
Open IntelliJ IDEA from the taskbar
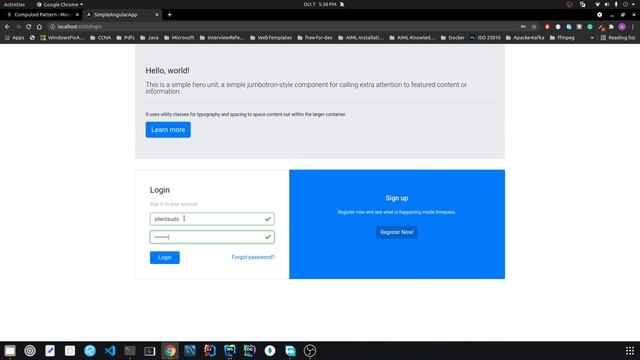[210, 351]
